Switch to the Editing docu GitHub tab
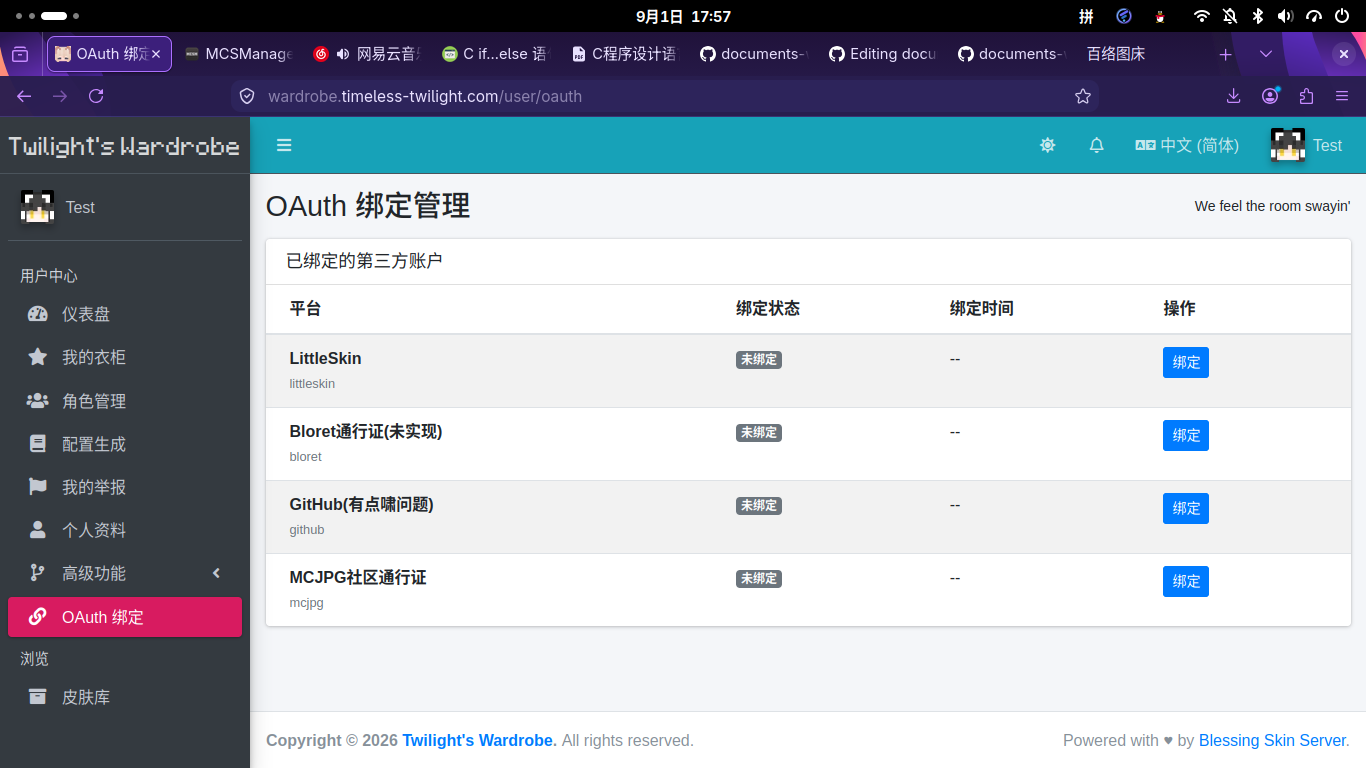The height and width of the screenshot is (768, 1366). tap(882, 54)
